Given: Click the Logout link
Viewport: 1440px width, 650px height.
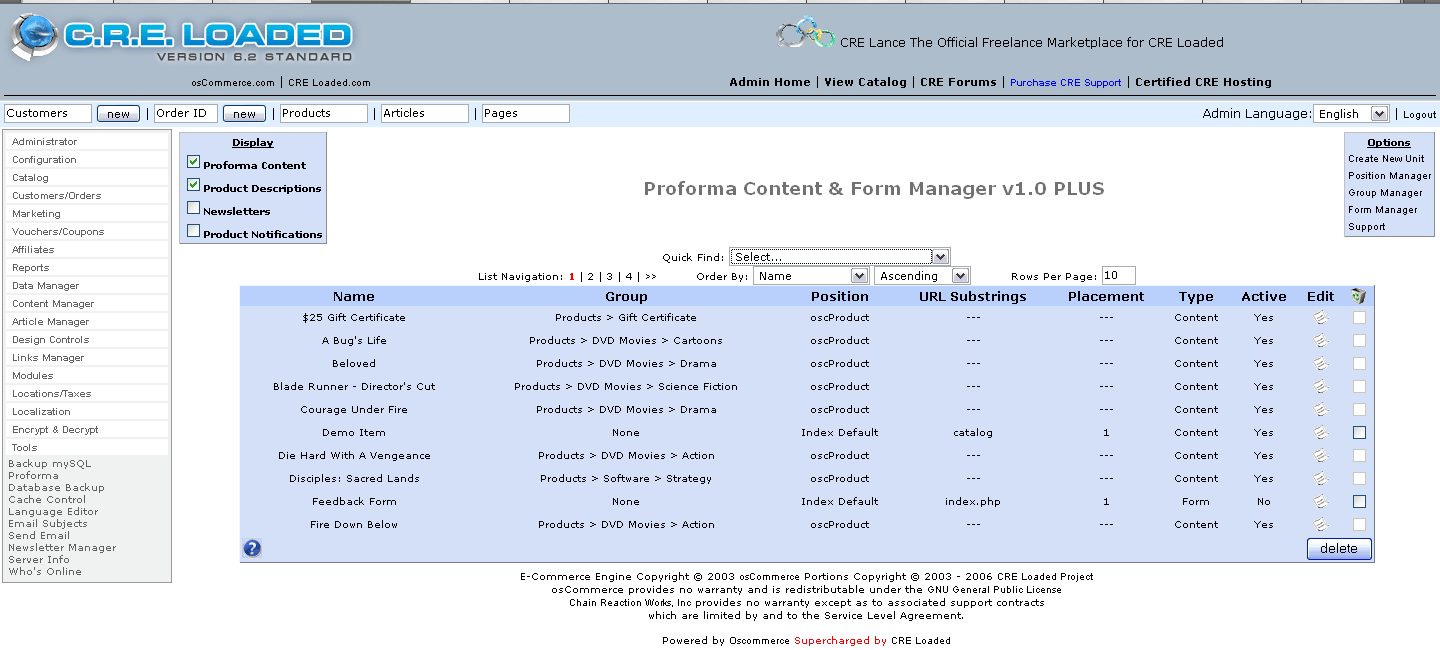Looking at the screenshot, I should [1419, 115].
